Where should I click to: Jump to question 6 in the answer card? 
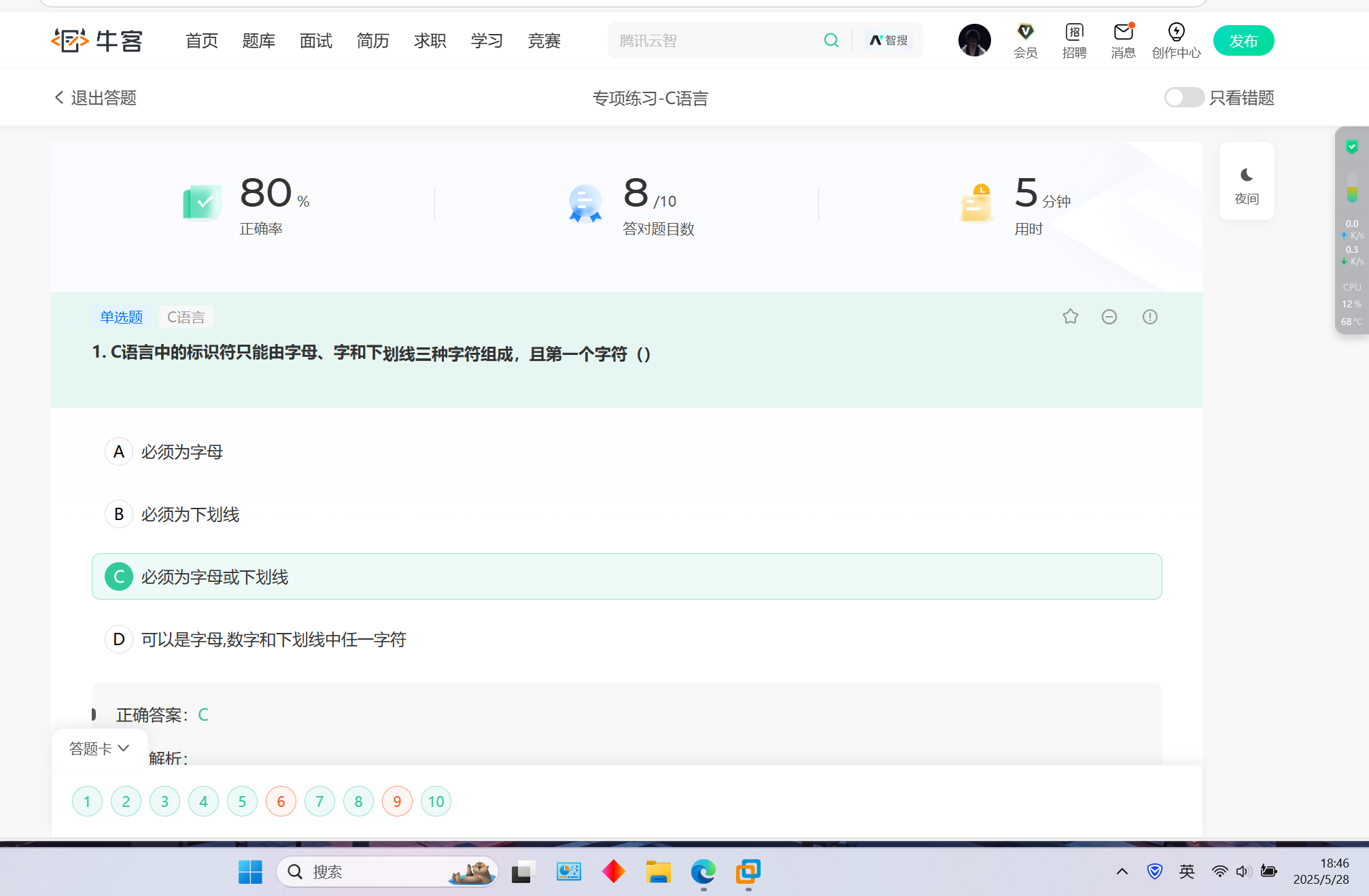coord(281,802)
